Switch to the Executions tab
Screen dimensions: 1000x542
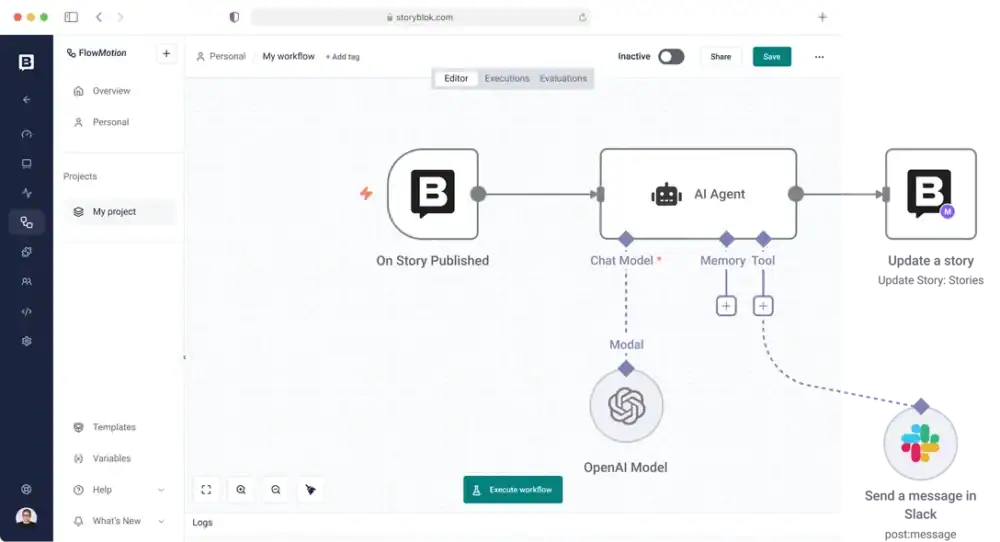point(506,78)
